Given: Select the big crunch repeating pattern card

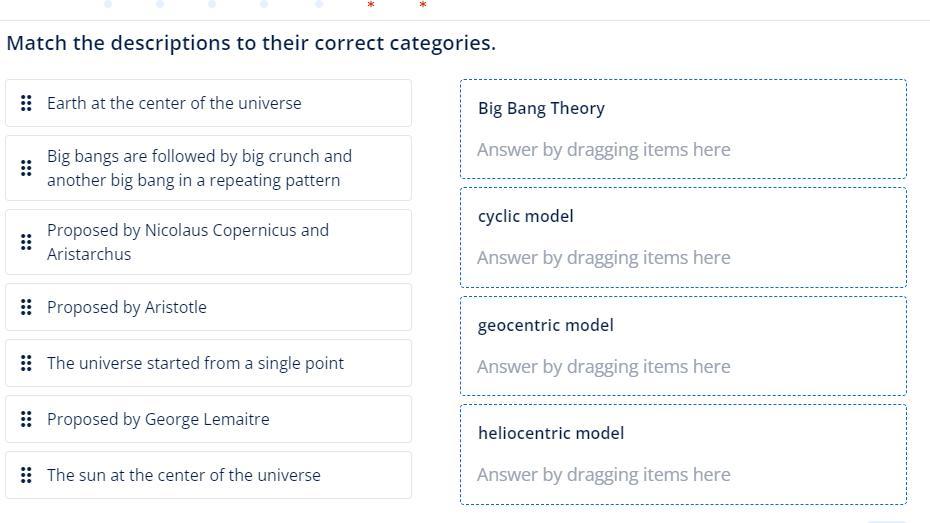Looking at the screenshot, I should (208, 168).
